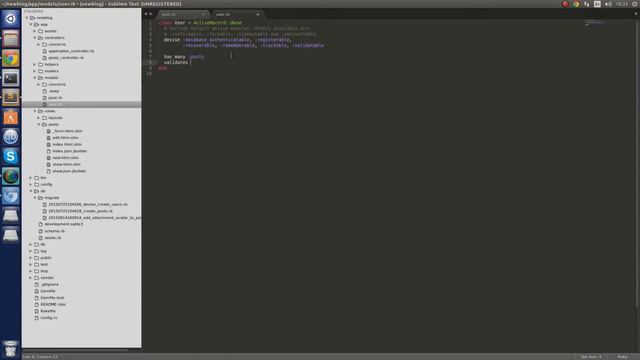Open Trash at the dock bottom

coord(11,349)
